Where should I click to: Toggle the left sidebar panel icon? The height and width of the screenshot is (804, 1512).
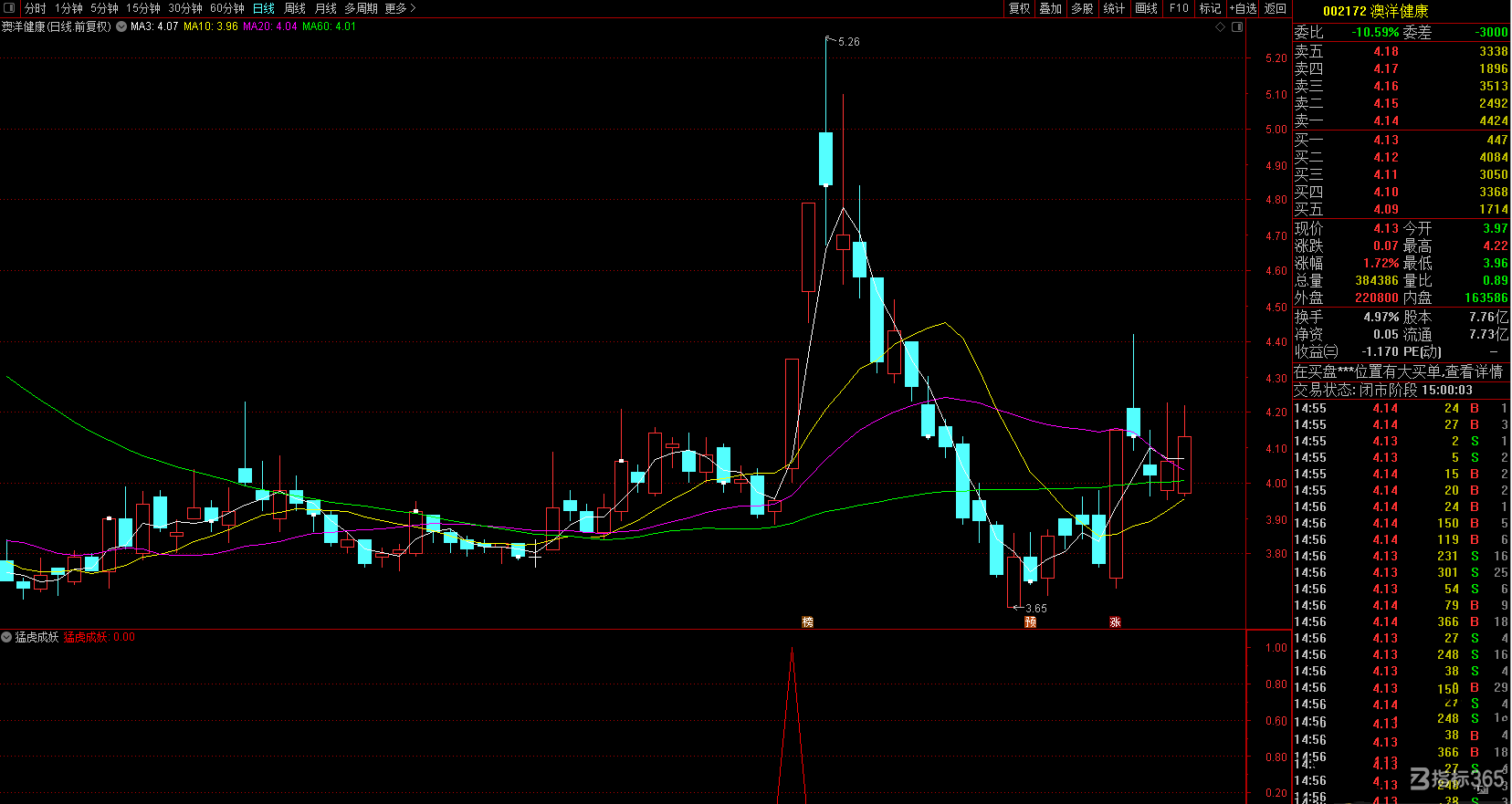tap(10, 8)
